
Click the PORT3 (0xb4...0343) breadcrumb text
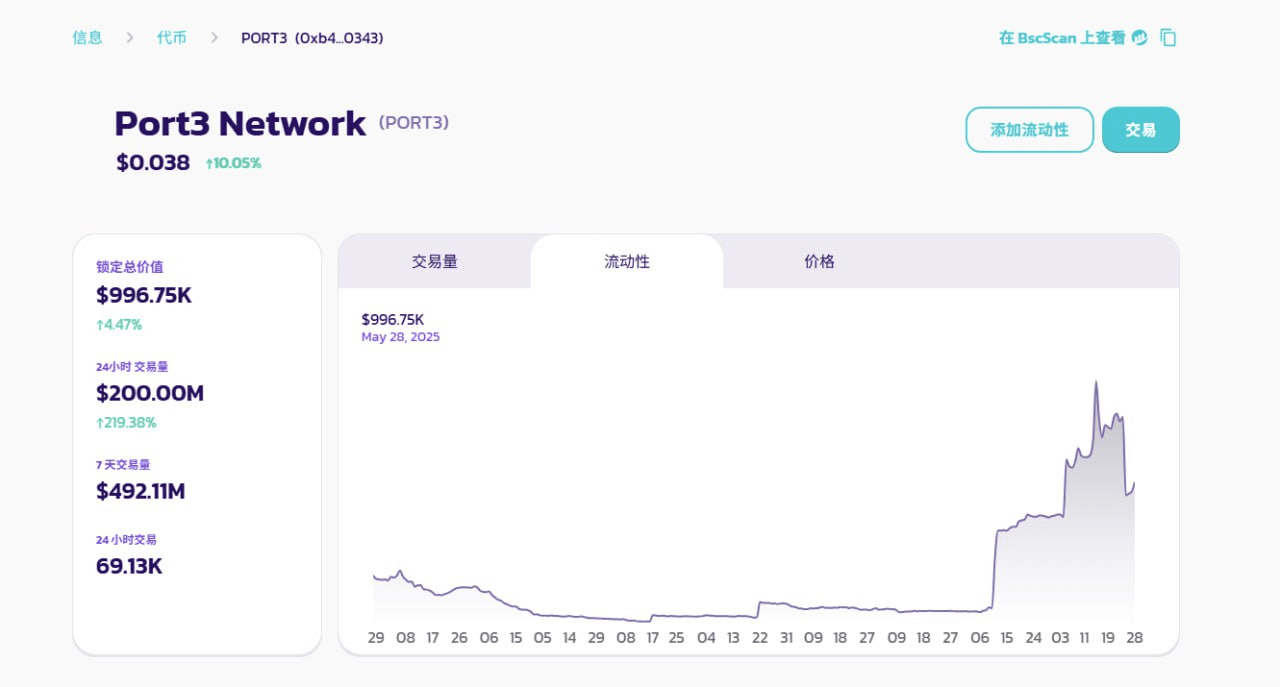[312, 38]
